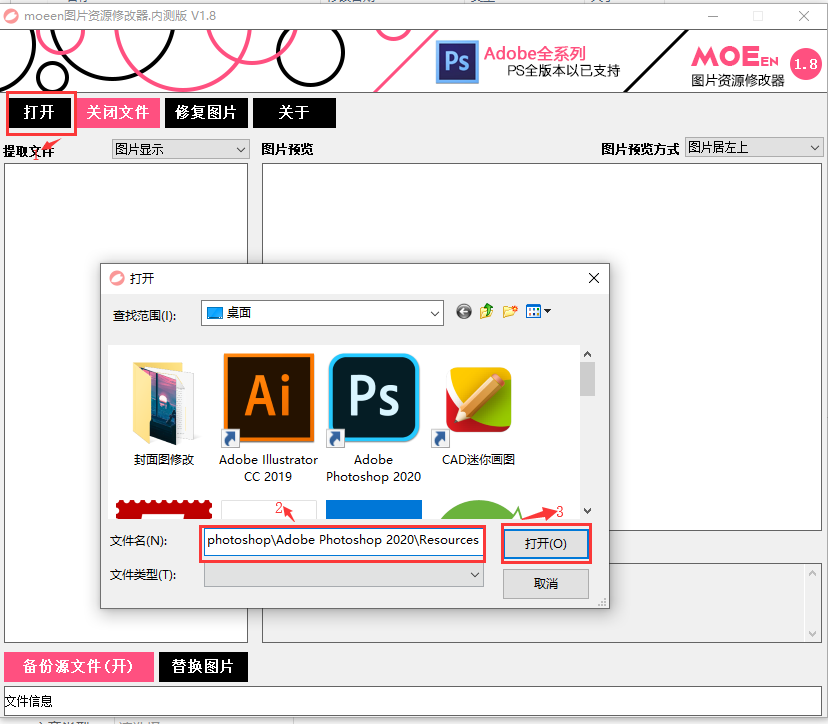Click the back navigation arrow in dialog

click(463, 311)
